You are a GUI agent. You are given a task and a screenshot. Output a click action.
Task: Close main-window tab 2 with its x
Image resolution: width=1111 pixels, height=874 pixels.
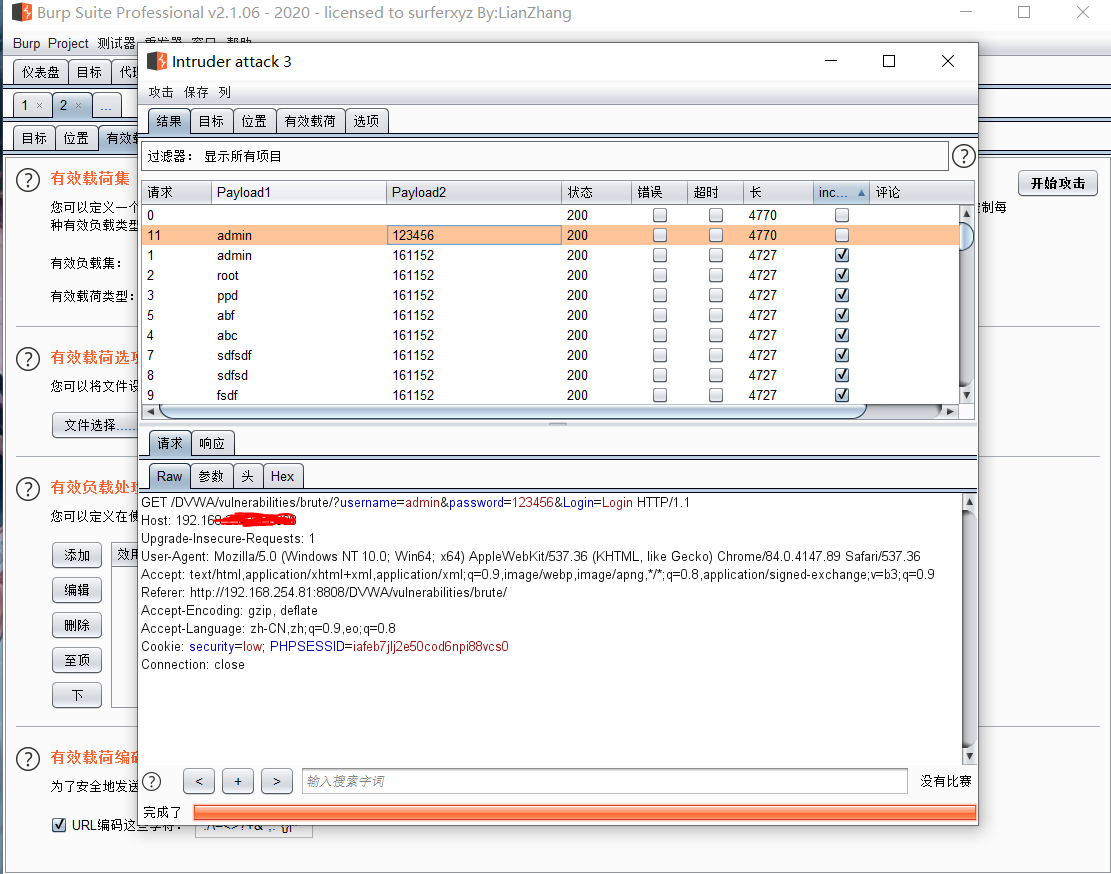click(79, 106)
